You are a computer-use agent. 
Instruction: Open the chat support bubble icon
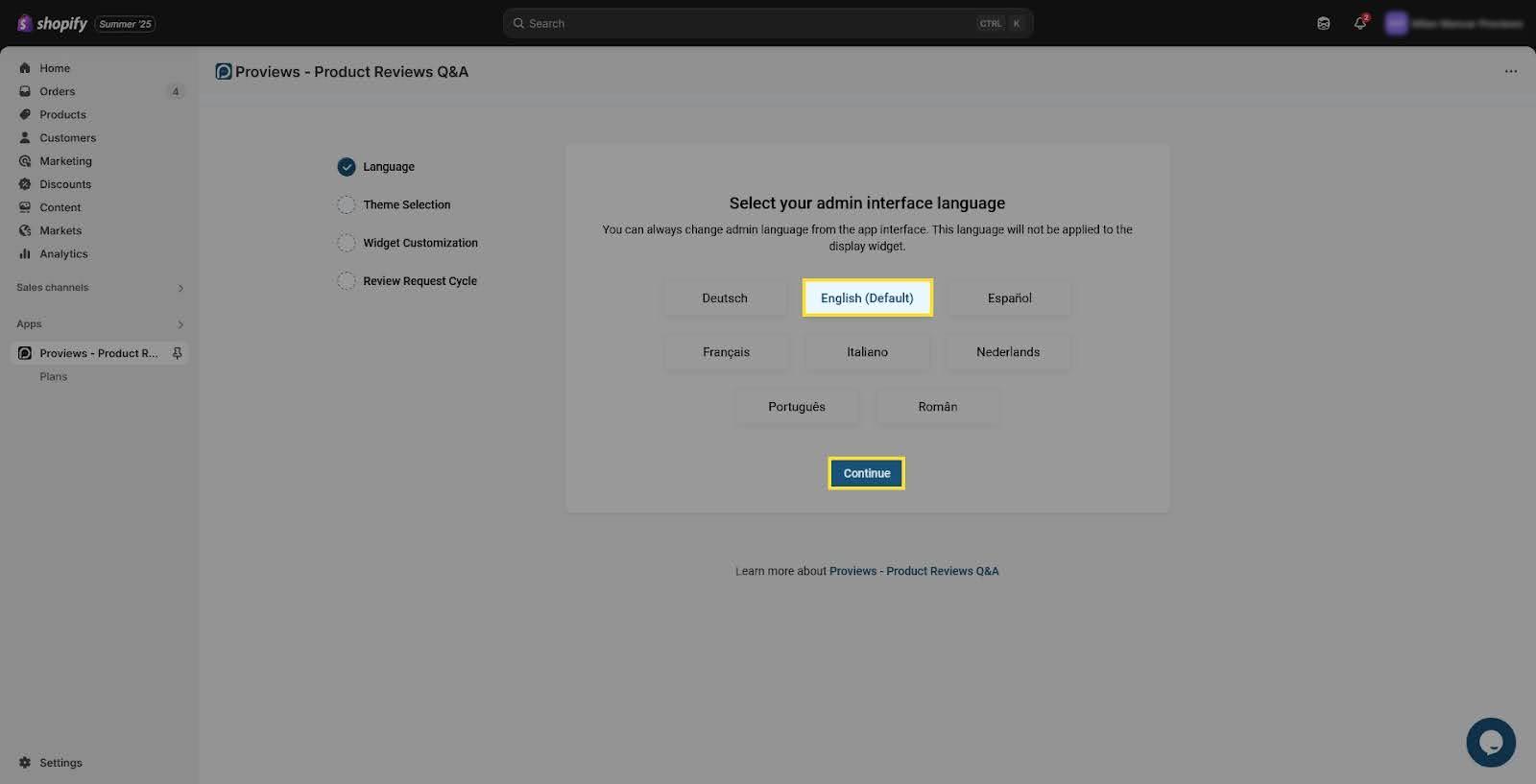point(1490,742)
